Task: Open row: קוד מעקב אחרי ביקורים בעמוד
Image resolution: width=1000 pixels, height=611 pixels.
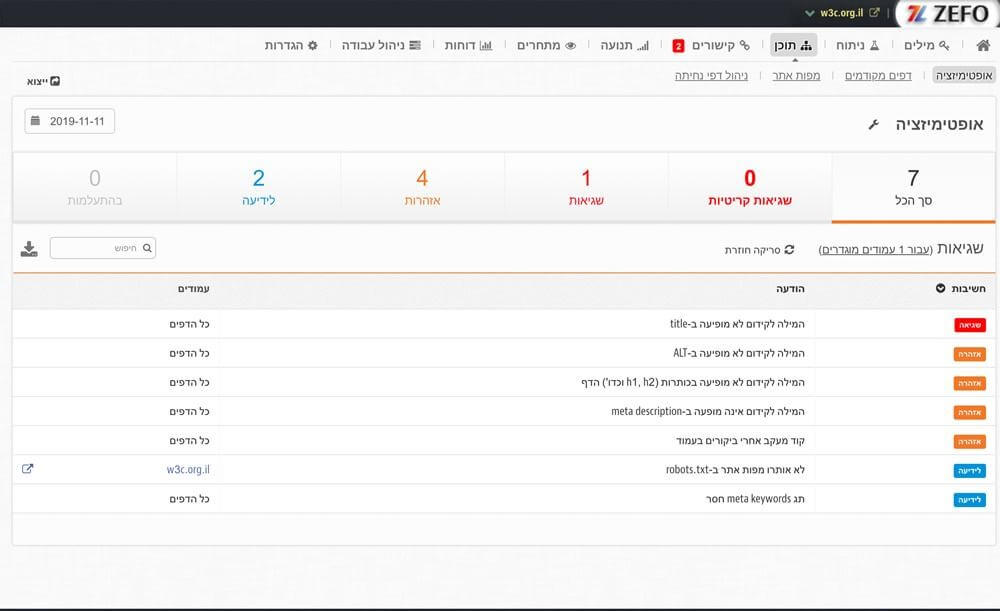Action: click(x=504, y=441)
